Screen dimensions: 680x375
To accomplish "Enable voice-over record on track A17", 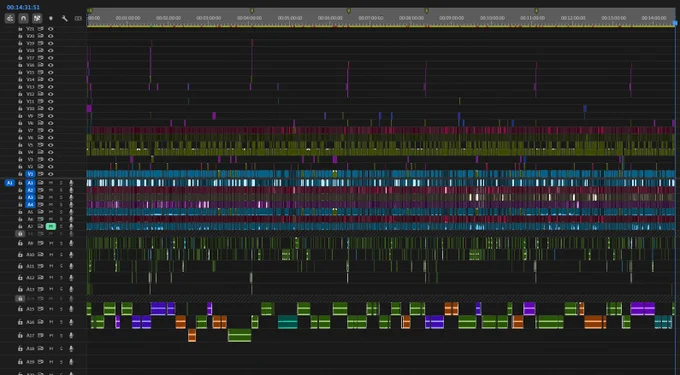I will pyautogui.click(x=71, y=335).
